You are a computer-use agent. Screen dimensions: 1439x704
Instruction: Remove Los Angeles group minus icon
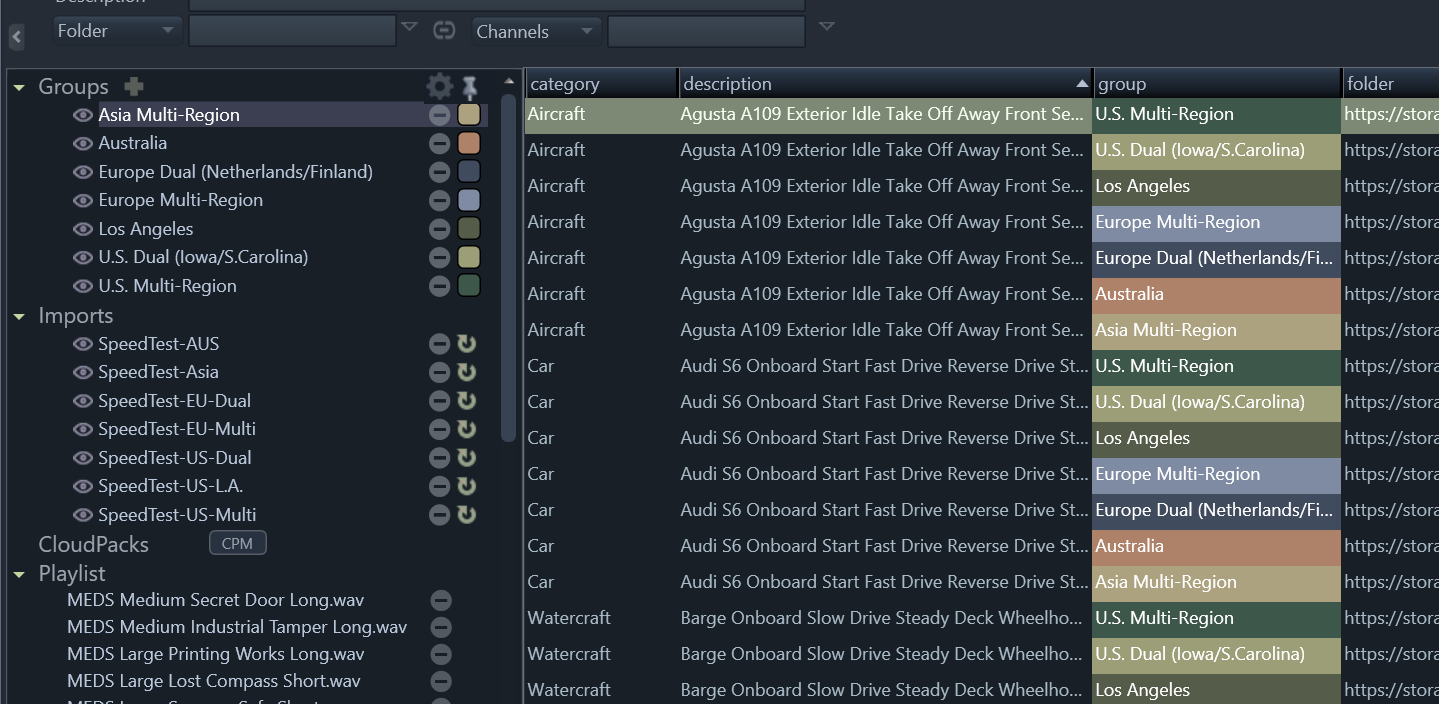439,229
